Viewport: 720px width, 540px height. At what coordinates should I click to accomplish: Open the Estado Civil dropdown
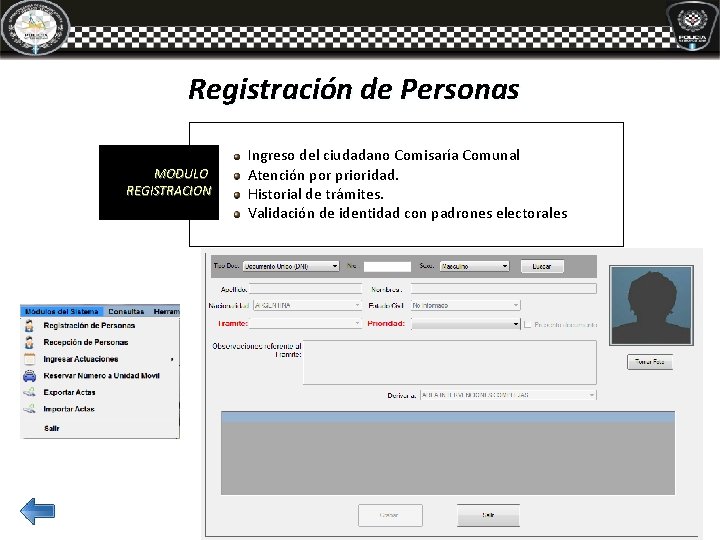[x=466, y=305]
